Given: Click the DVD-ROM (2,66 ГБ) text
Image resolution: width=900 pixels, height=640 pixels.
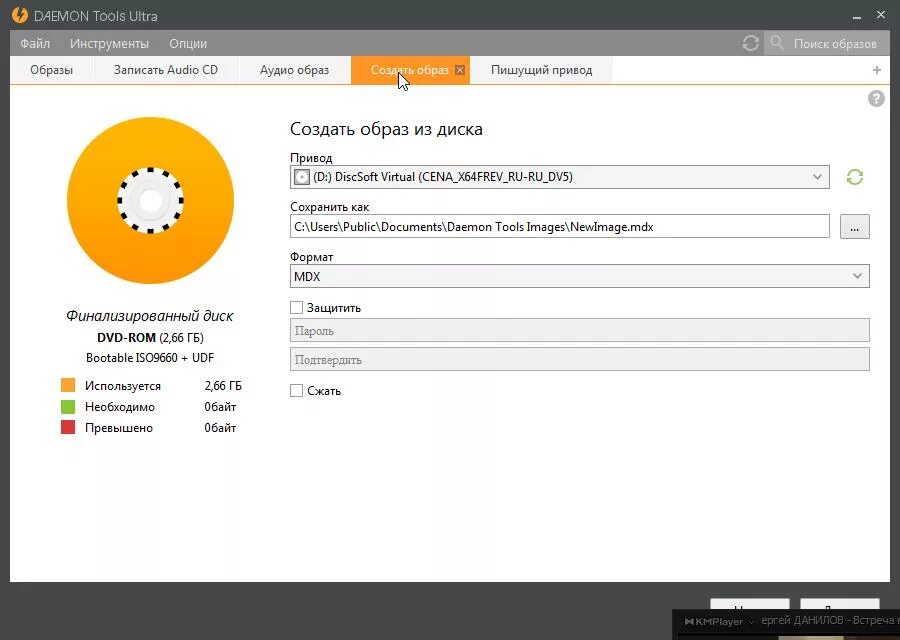Looking at the screenshot, I should pos(150,338).
